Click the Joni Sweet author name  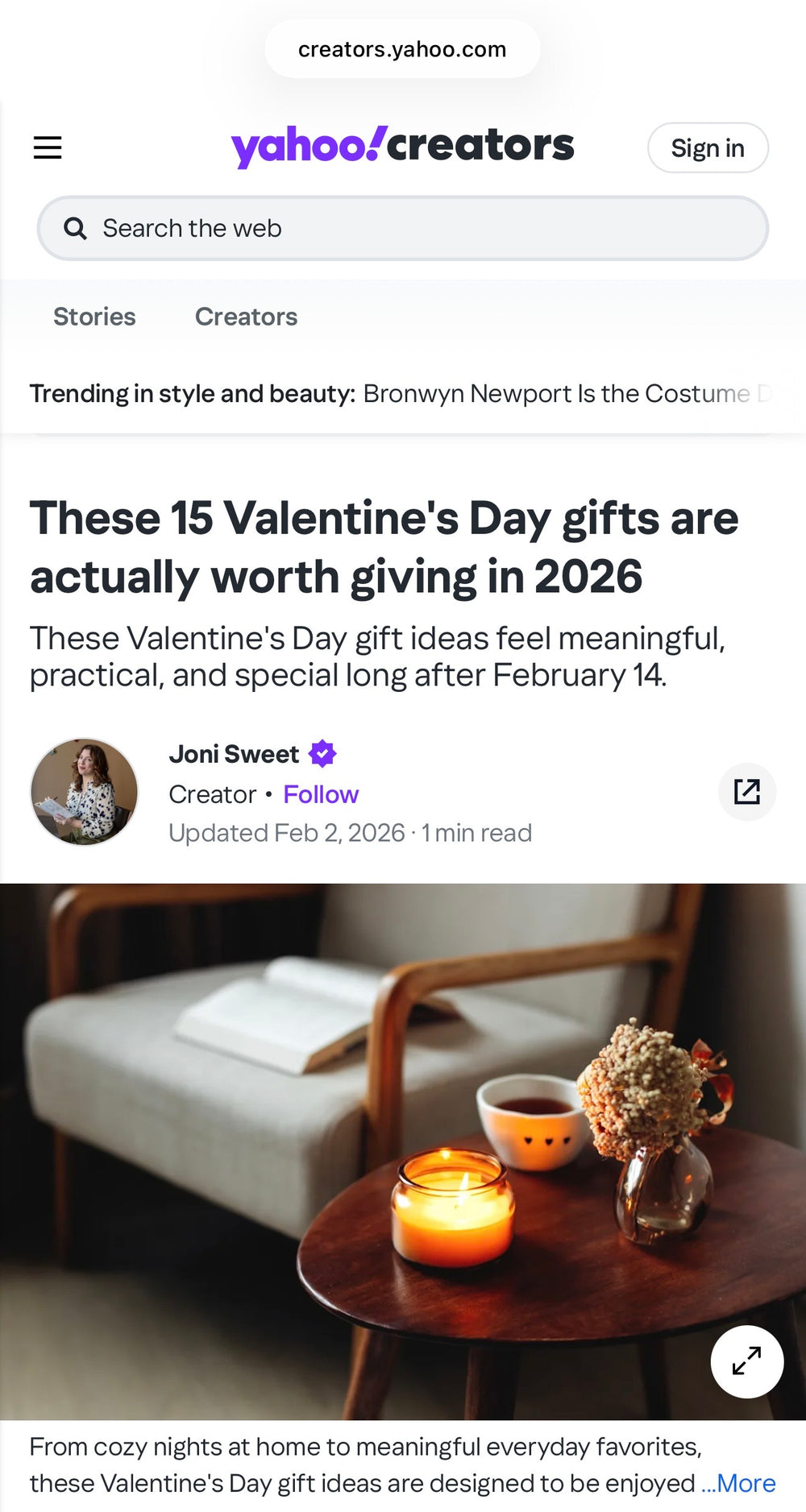[234, 754]
